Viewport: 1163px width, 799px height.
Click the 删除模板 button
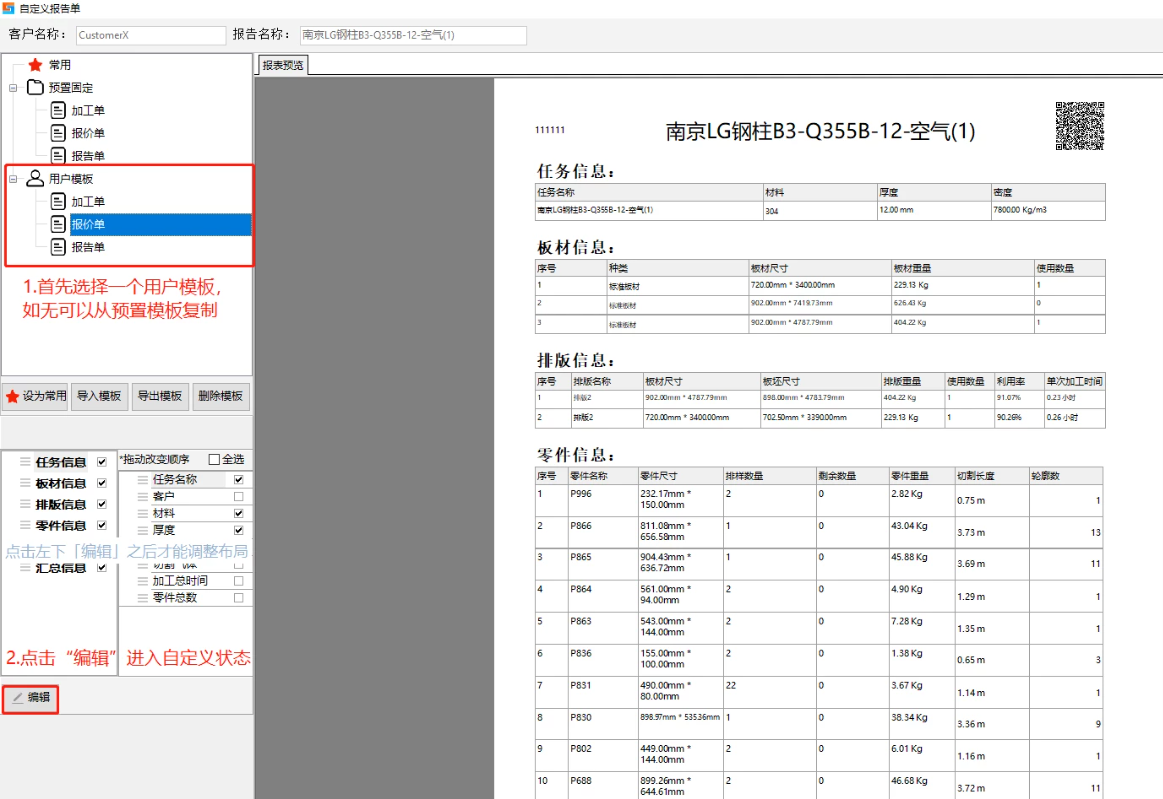coord(221,396)
